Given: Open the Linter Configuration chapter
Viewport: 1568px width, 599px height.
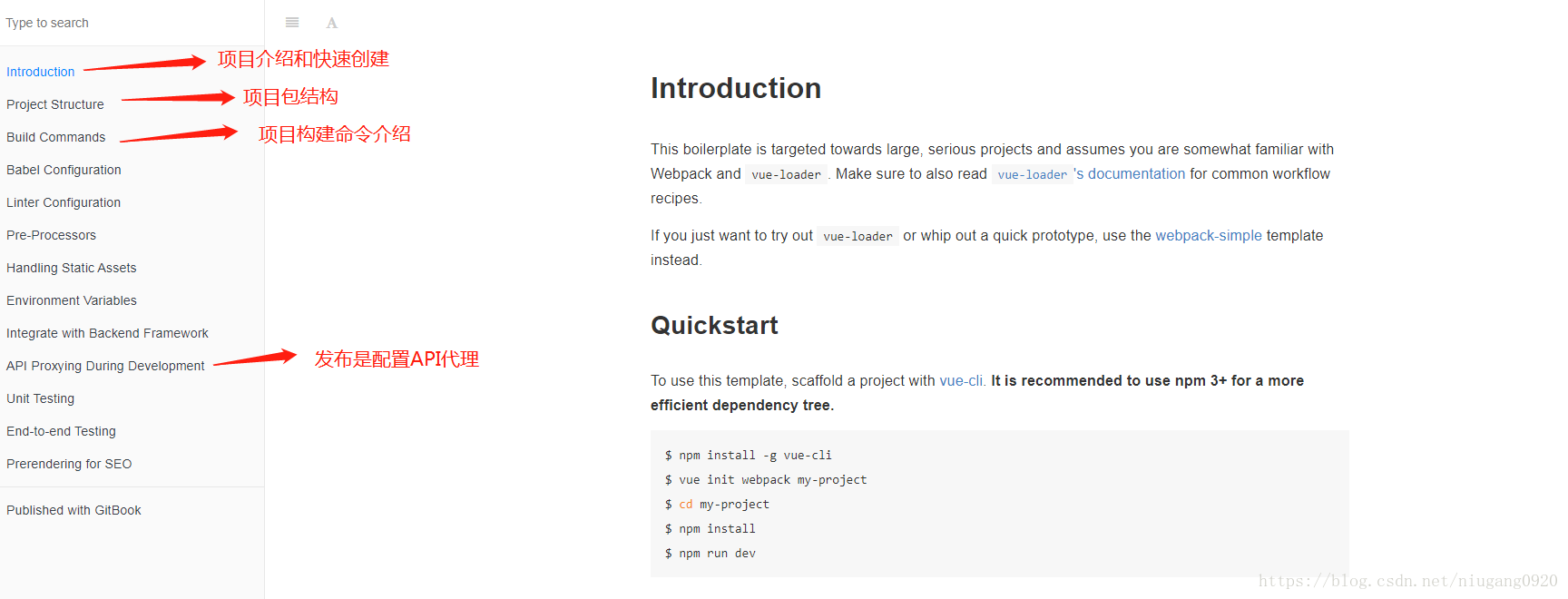Looking at the screenshot, I should click(64, 202).
